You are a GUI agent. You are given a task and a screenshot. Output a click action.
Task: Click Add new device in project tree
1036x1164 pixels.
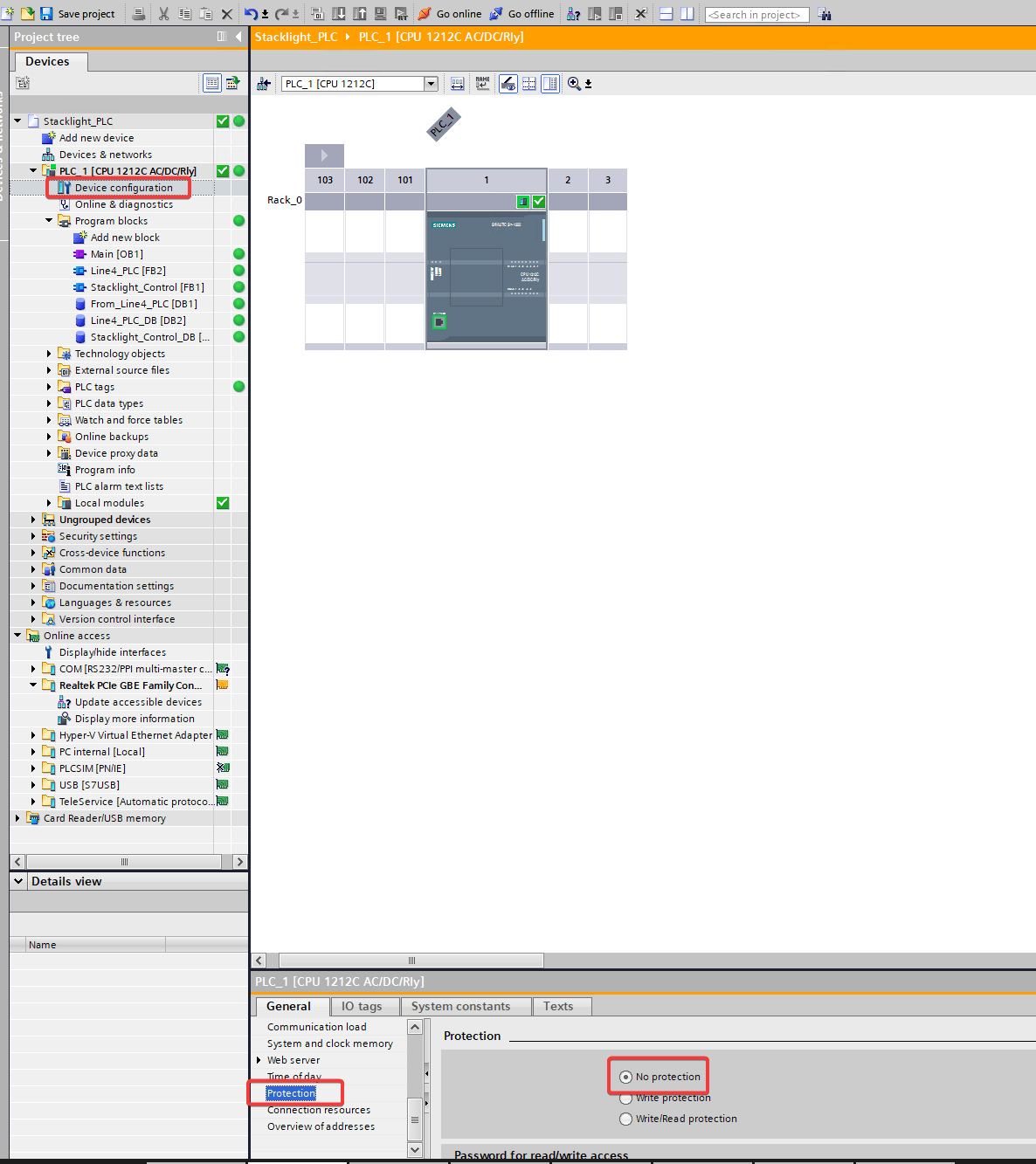(96, 137)
